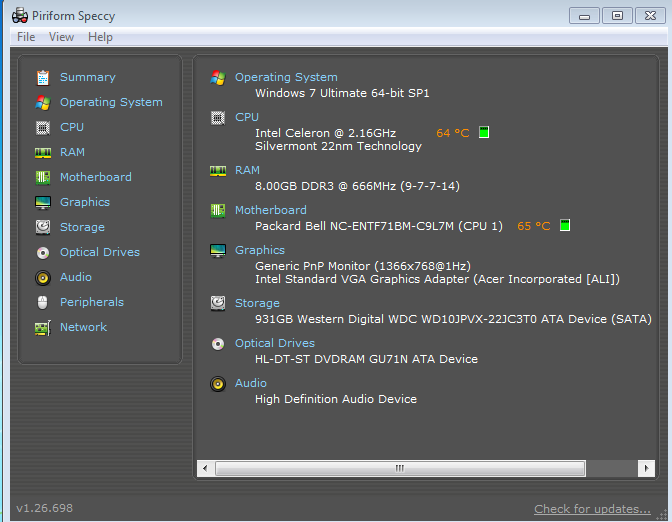
Task: Click the 64 °C CPU temperature value
Action: (453, 133)
